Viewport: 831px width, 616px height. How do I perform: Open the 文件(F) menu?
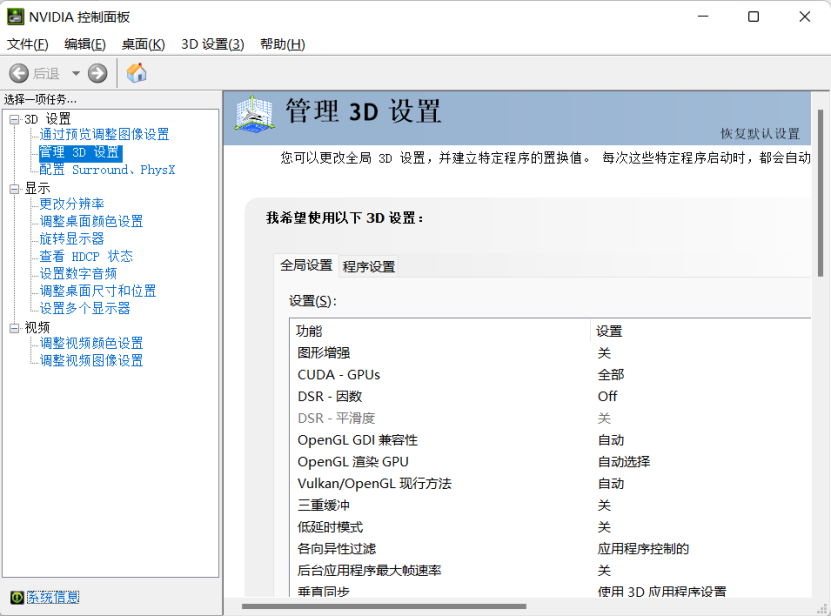coord(28,44)
